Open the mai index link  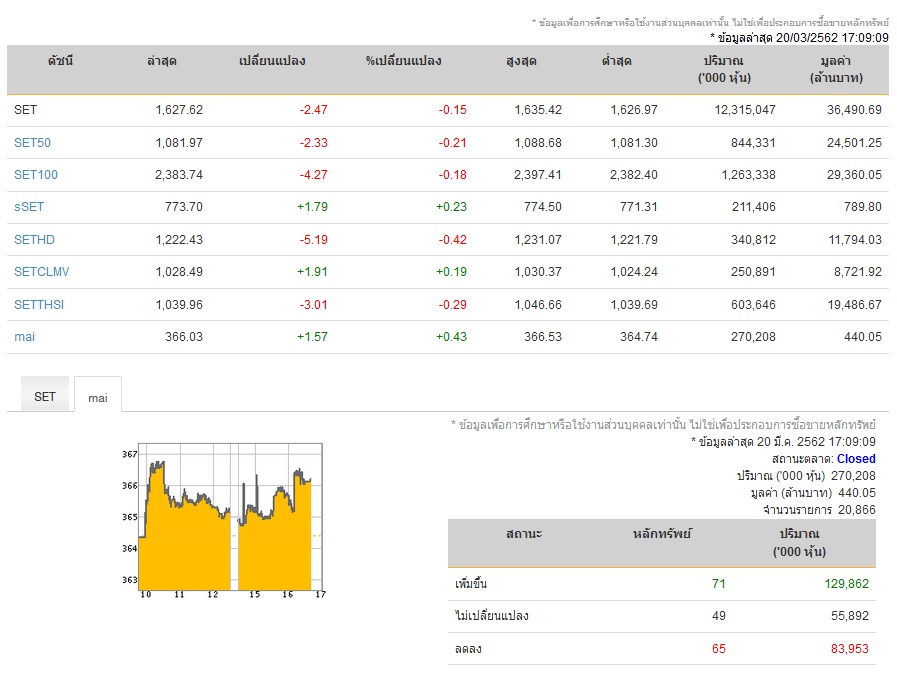25,336
